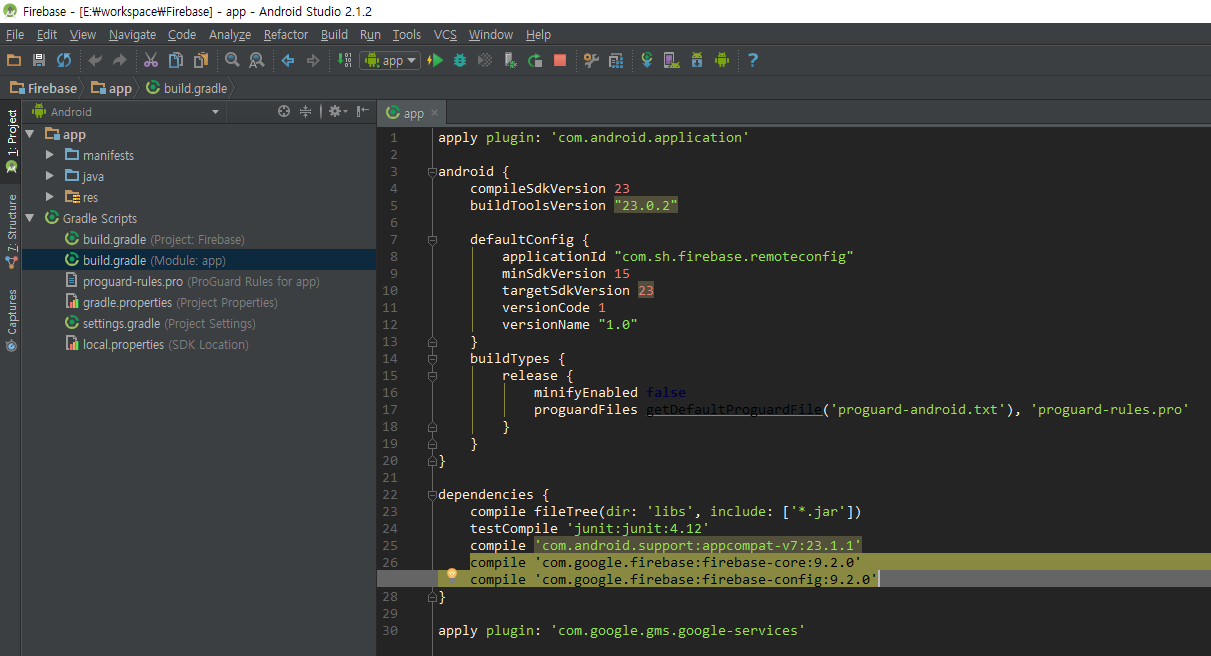The height and width of the screenshot is (656, 1211).
Task: Expand the manifests folder in tree
Action: [50, 155]
